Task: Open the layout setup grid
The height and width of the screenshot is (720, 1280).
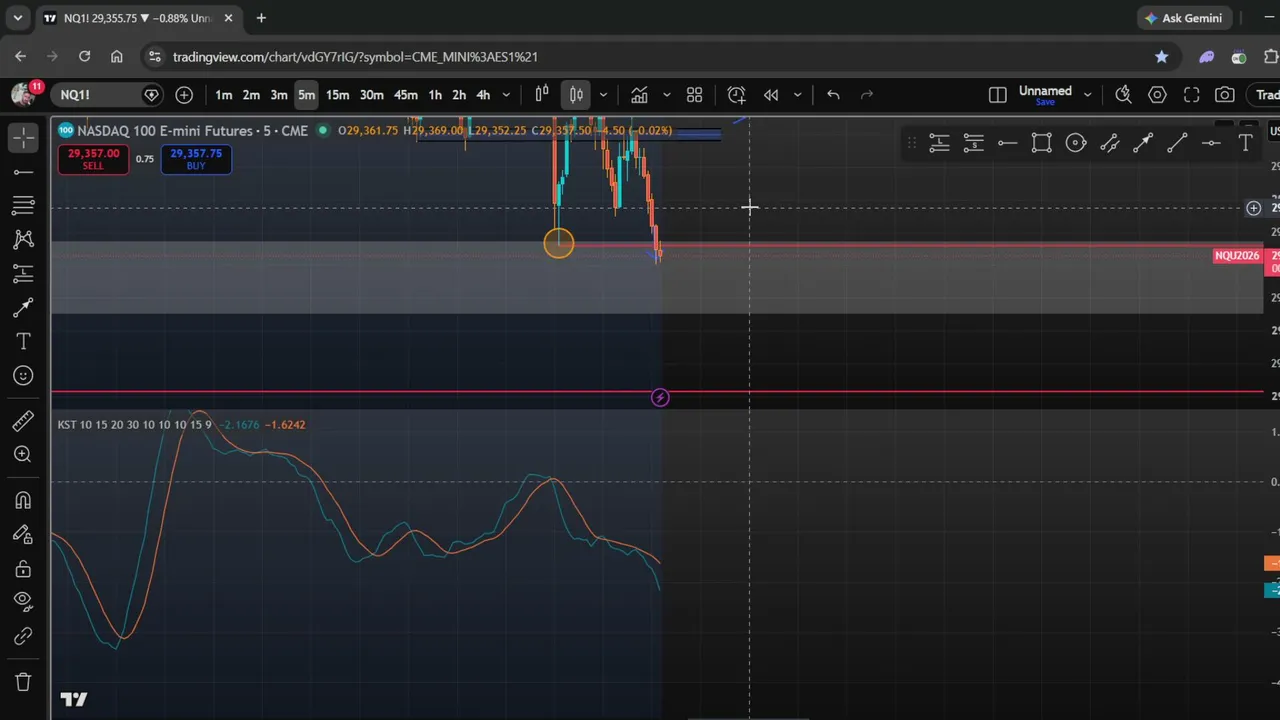Action: tap(694, 95)
